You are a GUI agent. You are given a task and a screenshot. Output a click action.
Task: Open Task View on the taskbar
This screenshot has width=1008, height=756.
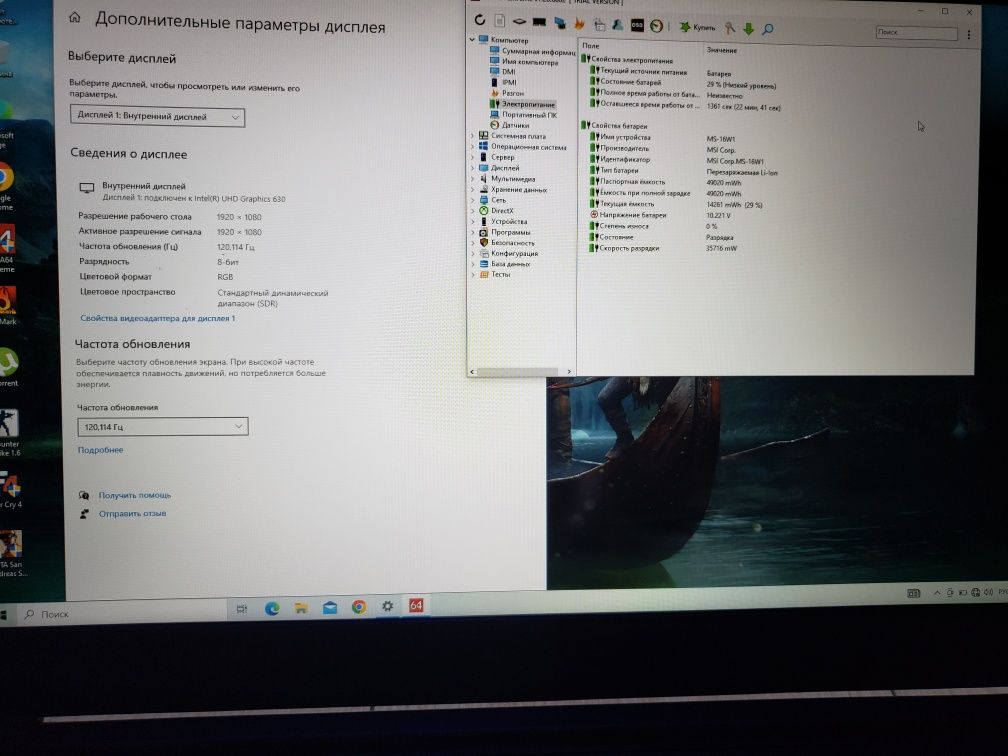242,609
